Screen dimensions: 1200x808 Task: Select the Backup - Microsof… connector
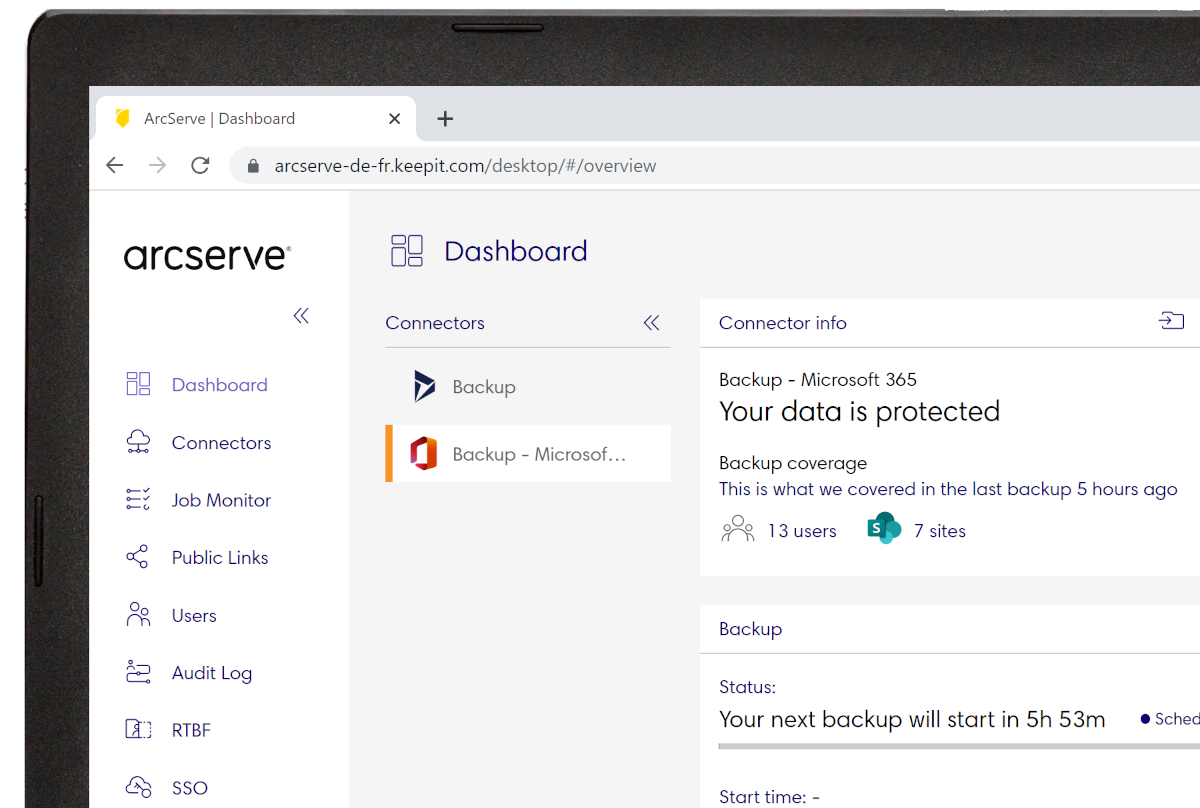click(x=528, y=454)
